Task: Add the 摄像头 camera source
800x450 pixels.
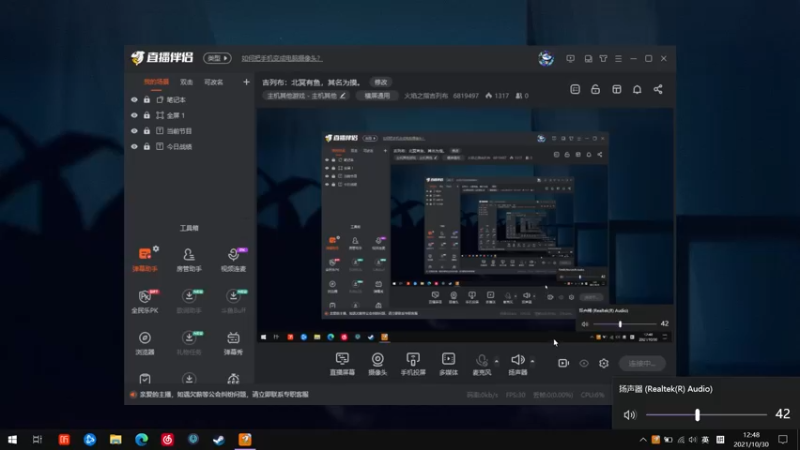Action: (378, 364)
